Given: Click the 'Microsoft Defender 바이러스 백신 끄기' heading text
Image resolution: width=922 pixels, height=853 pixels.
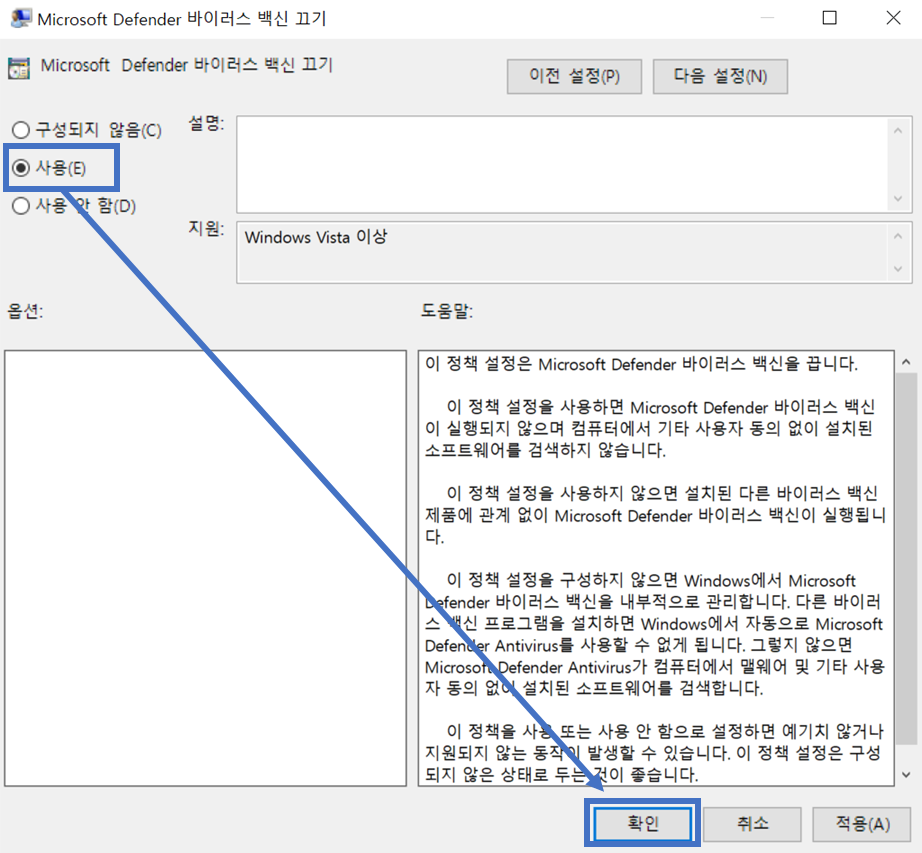Looking at the screenshot, I should (187, 65).
